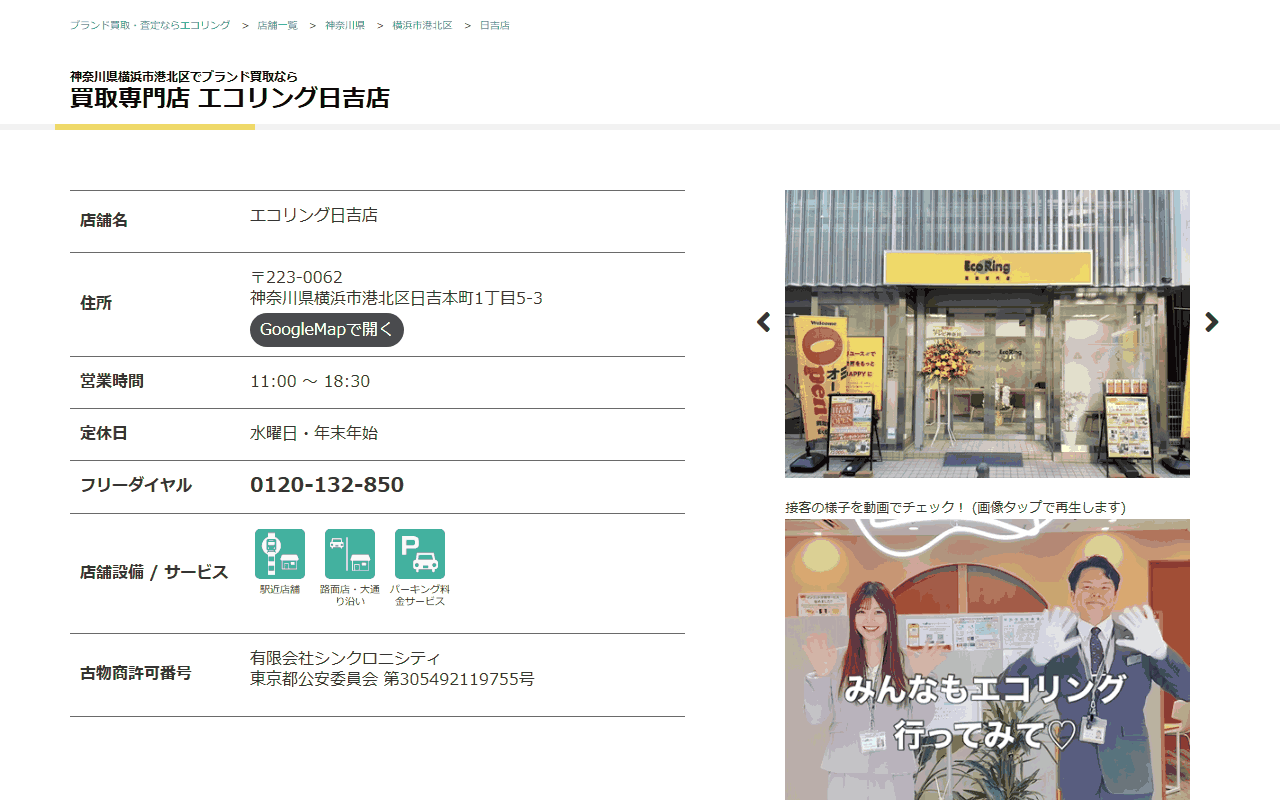The height and width of the screenshot is (800, 1280).
Task: Click the business hours 11:00 ～ 18:30
Action: pos(310,381)
